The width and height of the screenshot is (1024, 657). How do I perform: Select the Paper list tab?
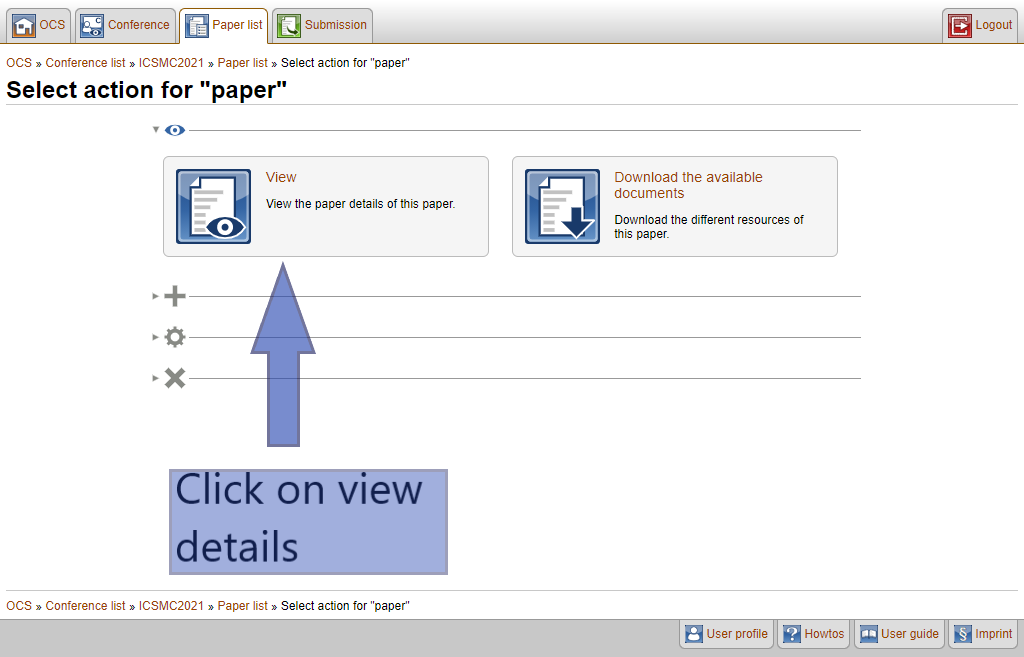point(224,25)
